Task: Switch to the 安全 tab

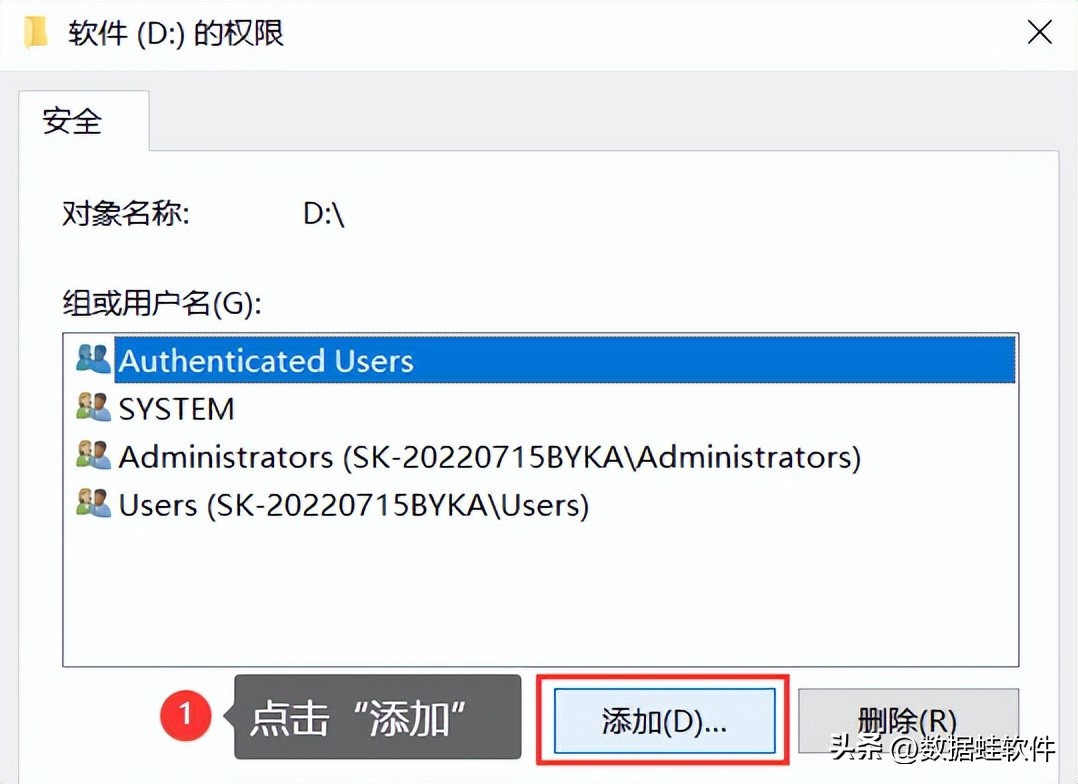Action: 72,121
